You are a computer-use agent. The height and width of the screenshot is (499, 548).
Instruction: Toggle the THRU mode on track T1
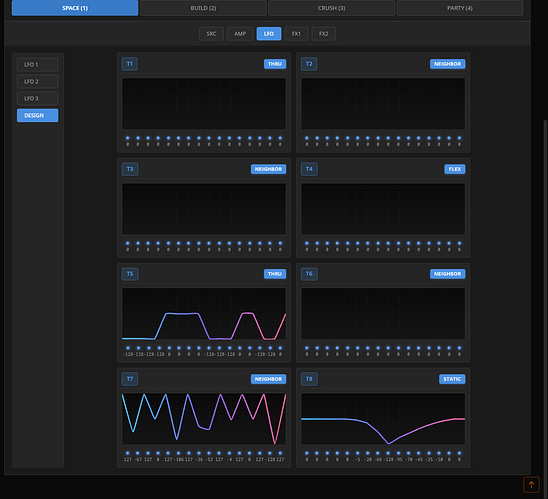click(x=275, y=64)
